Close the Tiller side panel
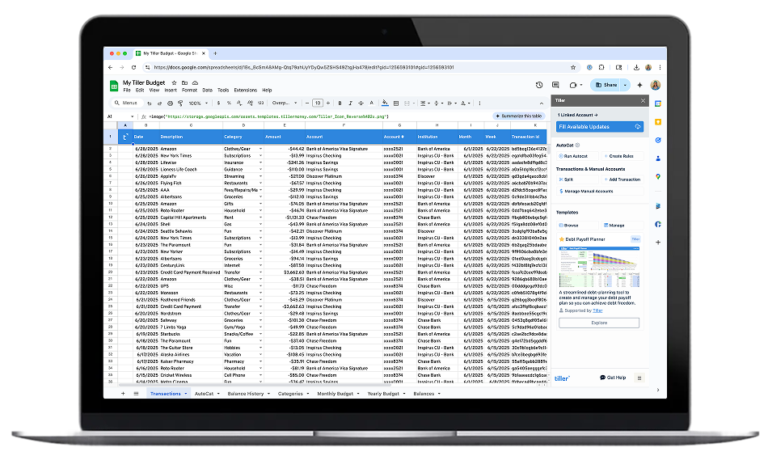Image resolution: width=768 pixels, height=456 pixels. 643,101
